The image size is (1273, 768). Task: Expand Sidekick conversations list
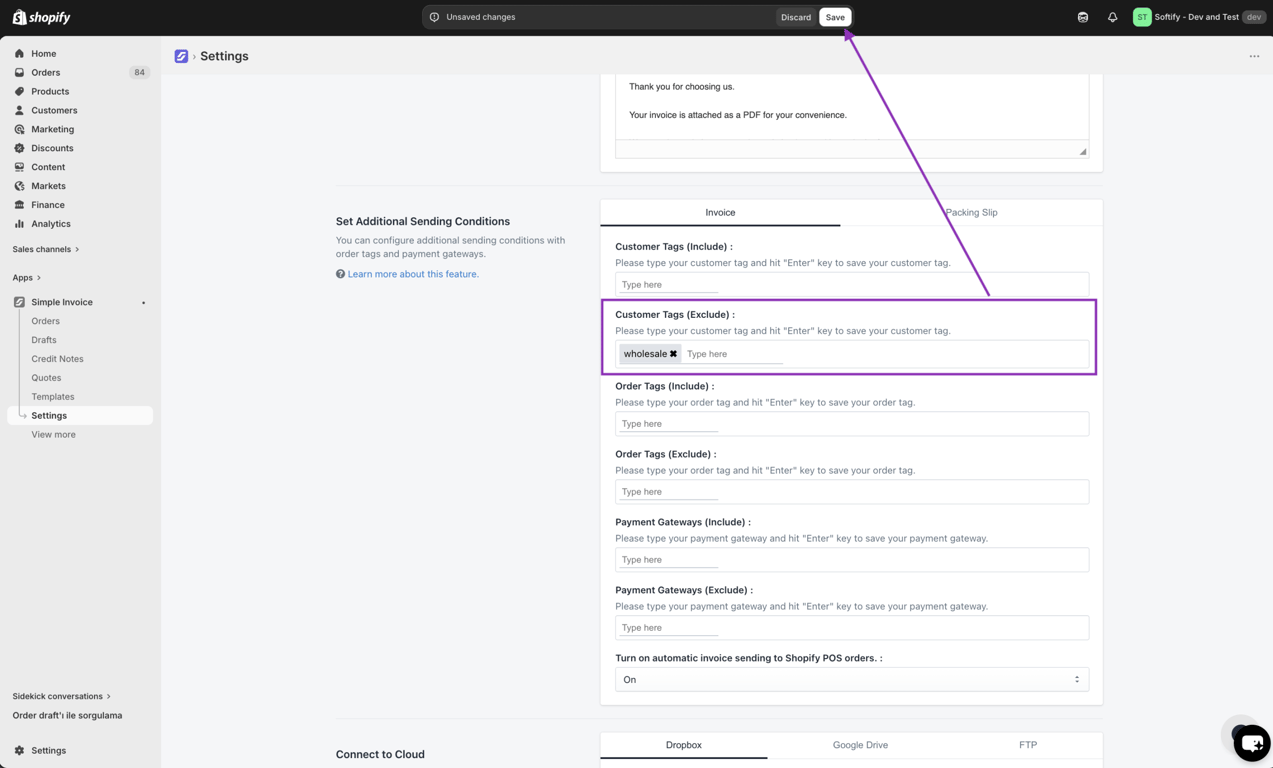(61, 696)
